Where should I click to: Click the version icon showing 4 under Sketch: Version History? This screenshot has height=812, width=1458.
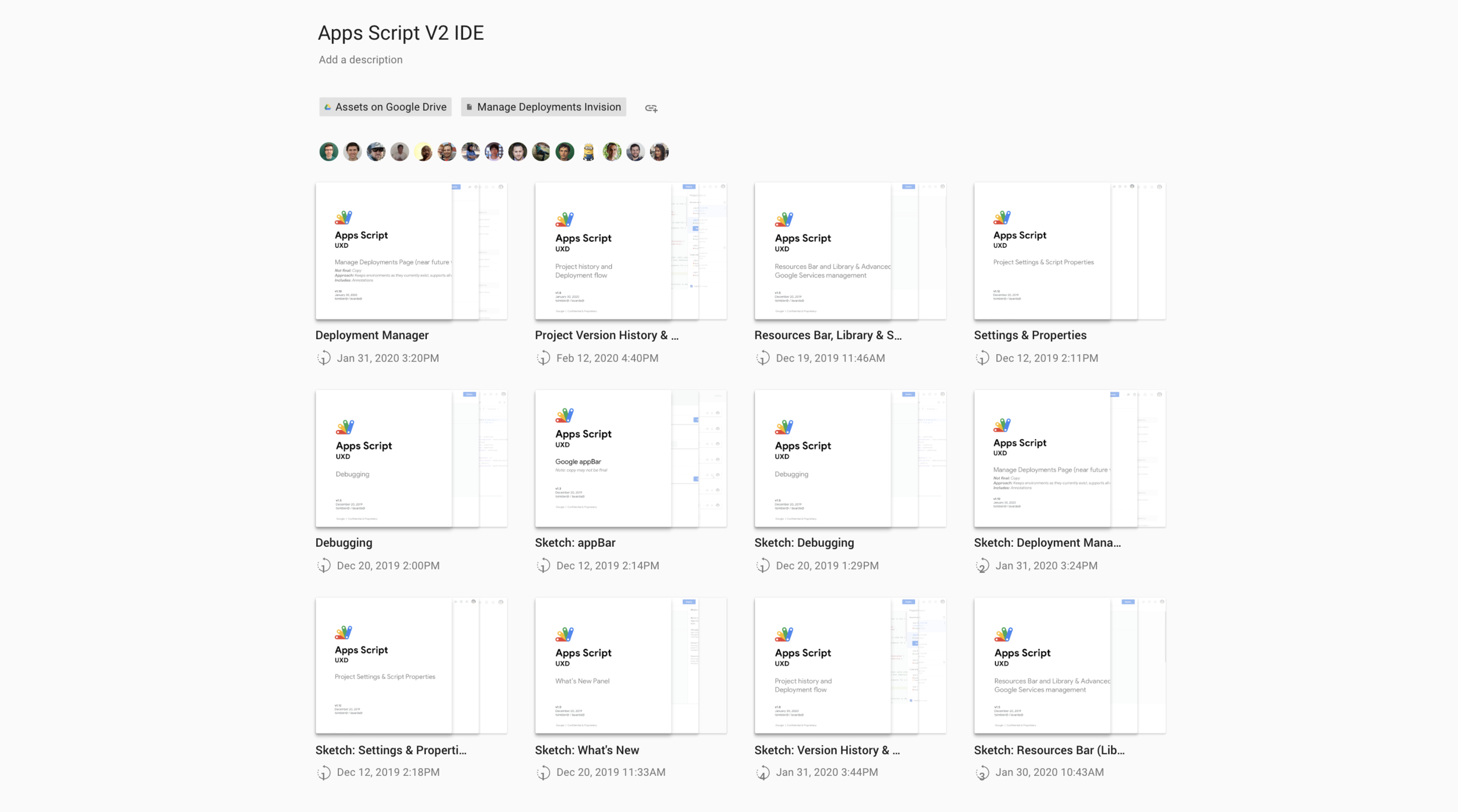[x=763, y=772]
